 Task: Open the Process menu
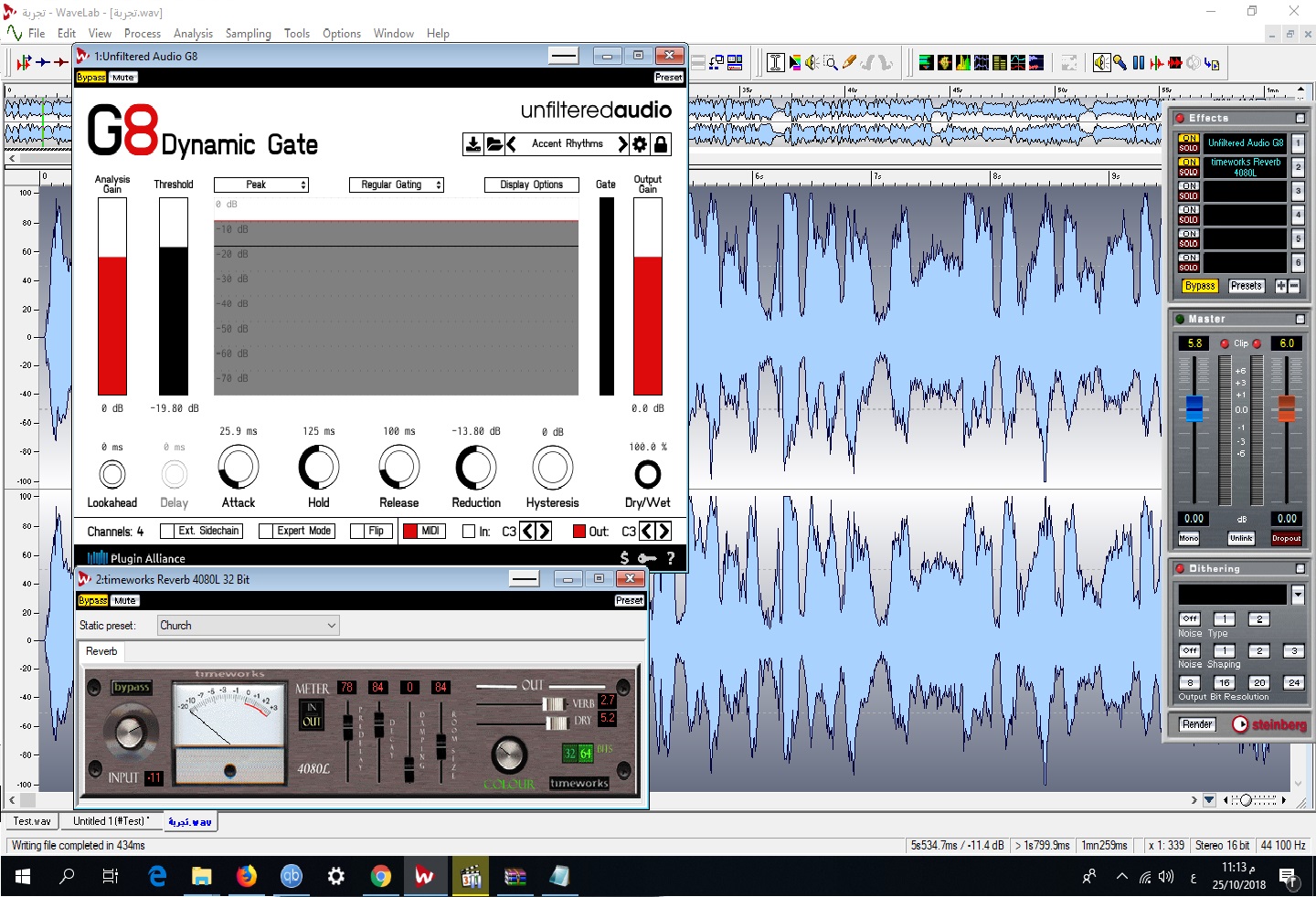click(x=143, y=33)
